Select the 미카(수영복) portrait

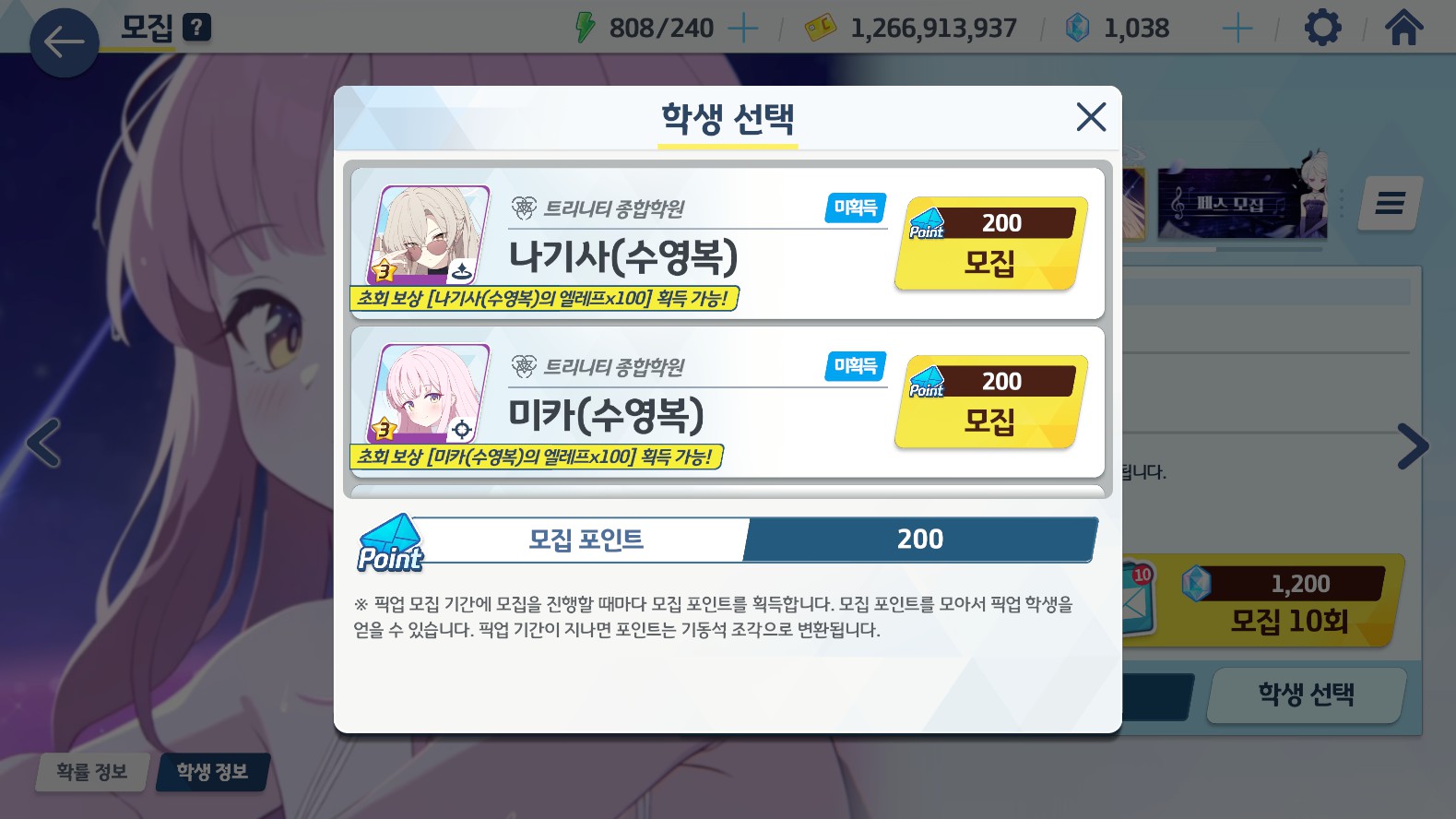coord(429,394)
